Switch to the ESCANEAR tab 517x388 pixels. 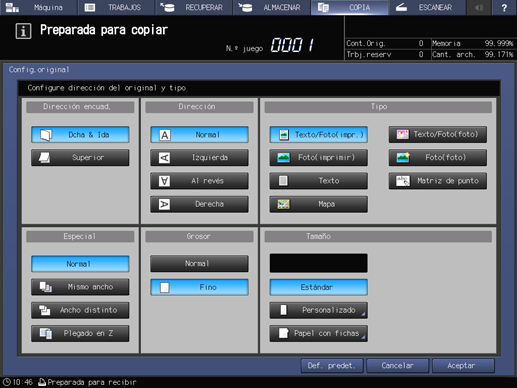click(427, 7)
